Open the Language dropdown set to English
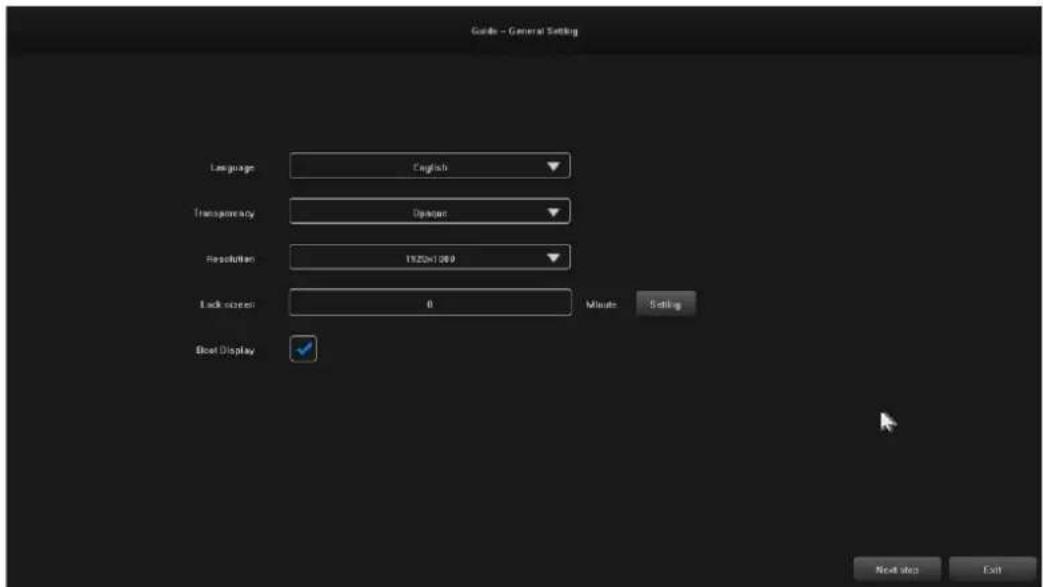This screenshot has height=587, width=1043. point(430,166)
